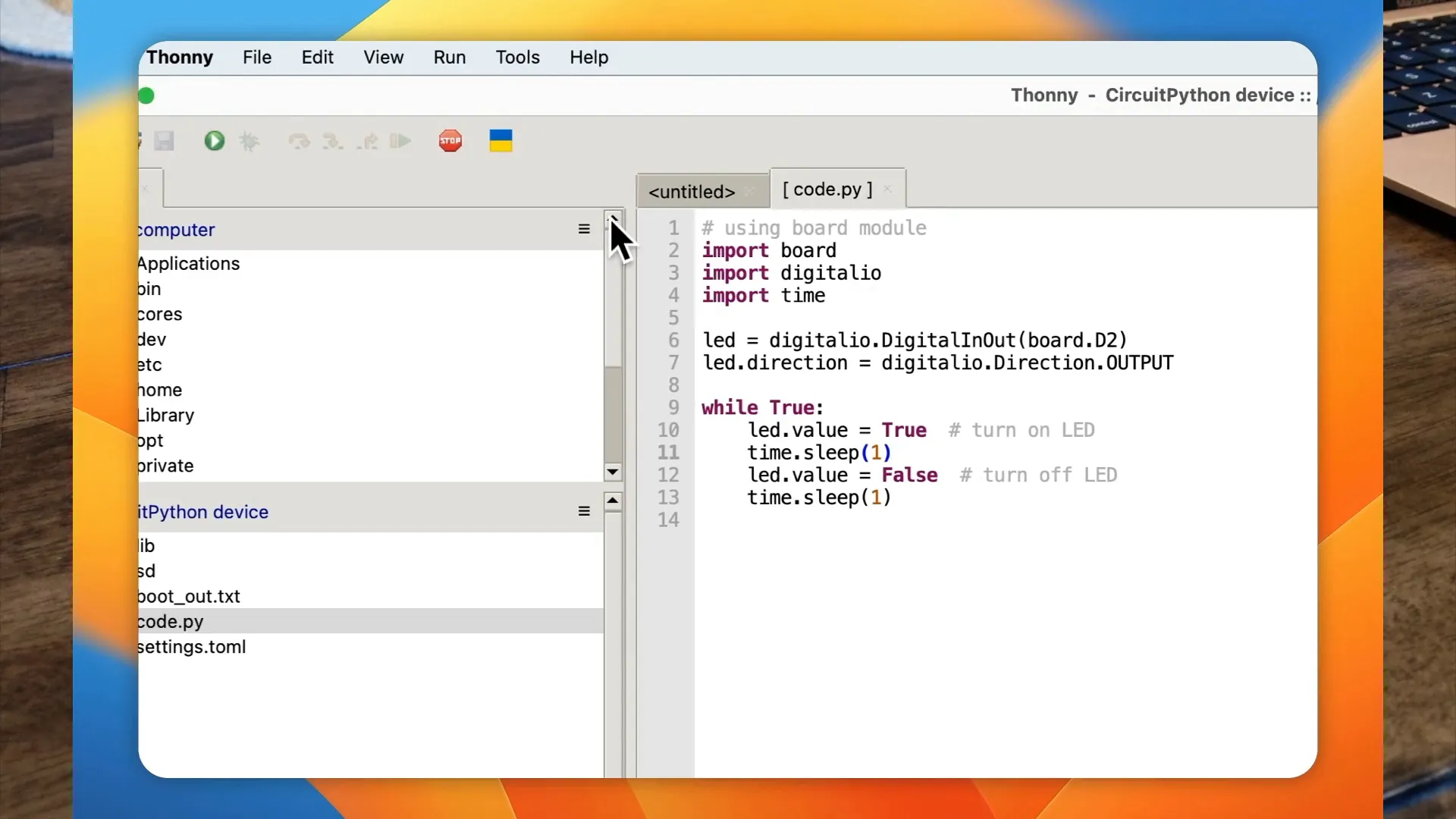Click the 'led = digitalio.DigitalInOut(board.D2)' line

point(915,340)
